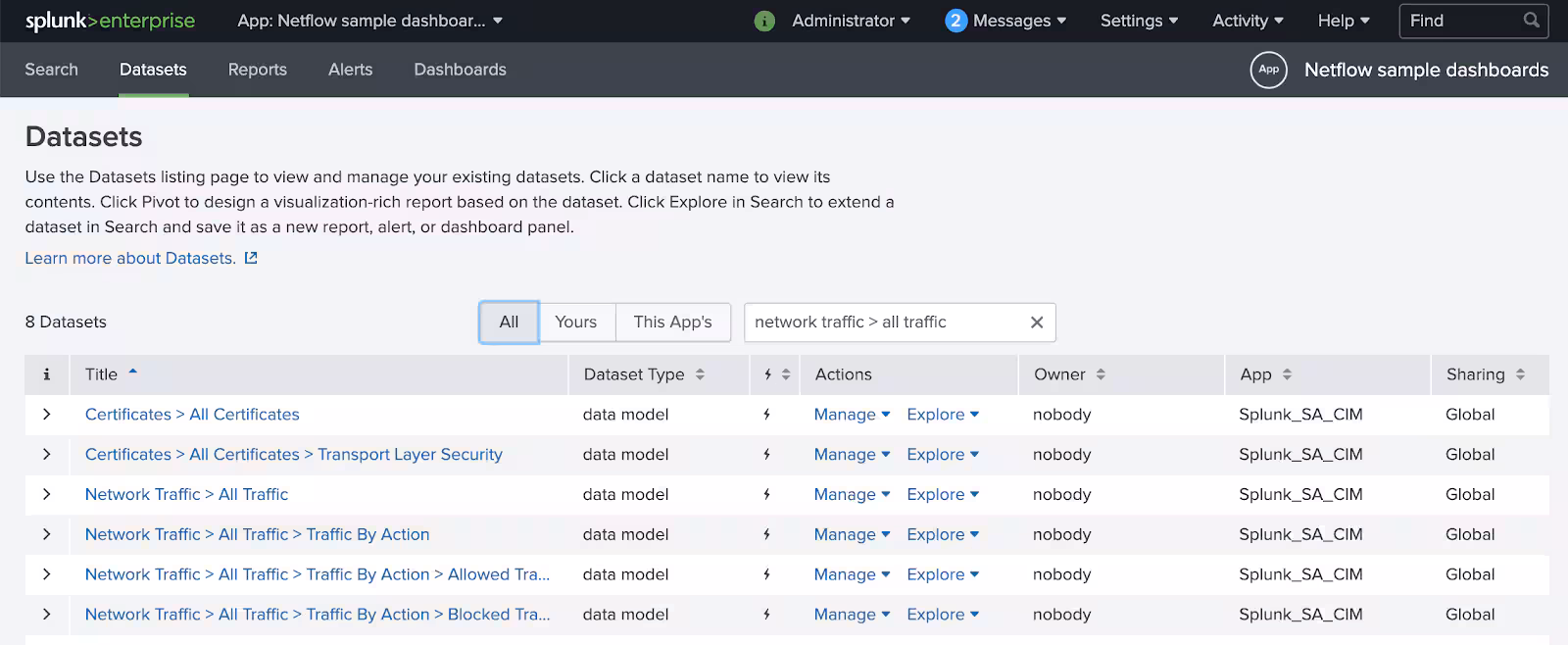Open the Settings menu
The width and height of the screenshot is (1568, 645).
click(x=1138, y=21)
